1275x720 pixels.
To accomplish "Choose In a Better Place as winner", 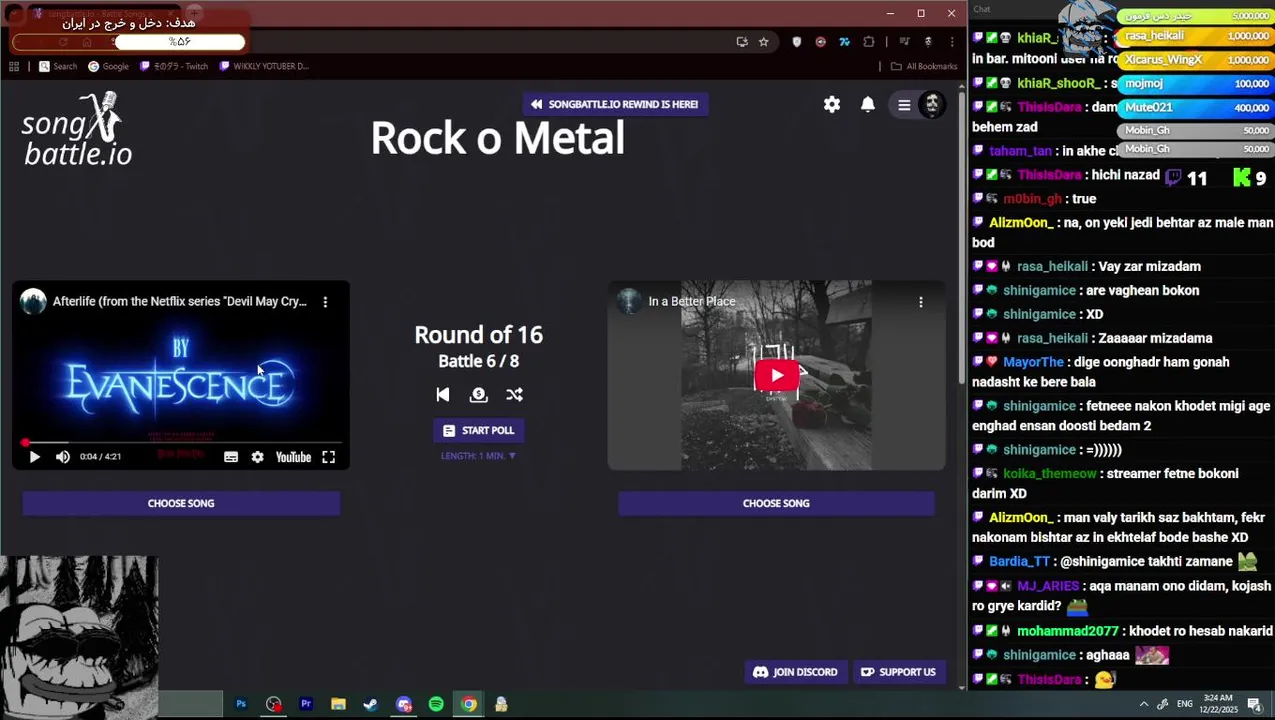I will (x=776, y=503).
